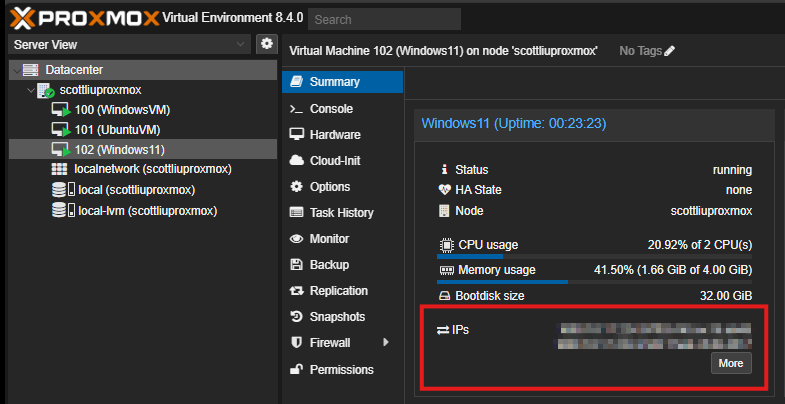The height and width of the screenshot is (404, 785).
Task: Click the Permissions unlock icon
Action: [x=296, y=369]
